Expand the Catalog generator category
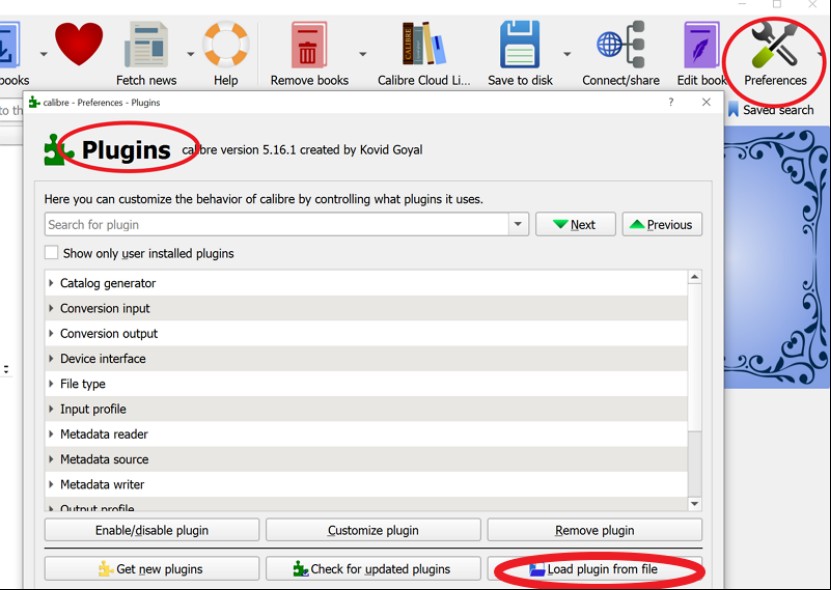 tap(51, 283)
